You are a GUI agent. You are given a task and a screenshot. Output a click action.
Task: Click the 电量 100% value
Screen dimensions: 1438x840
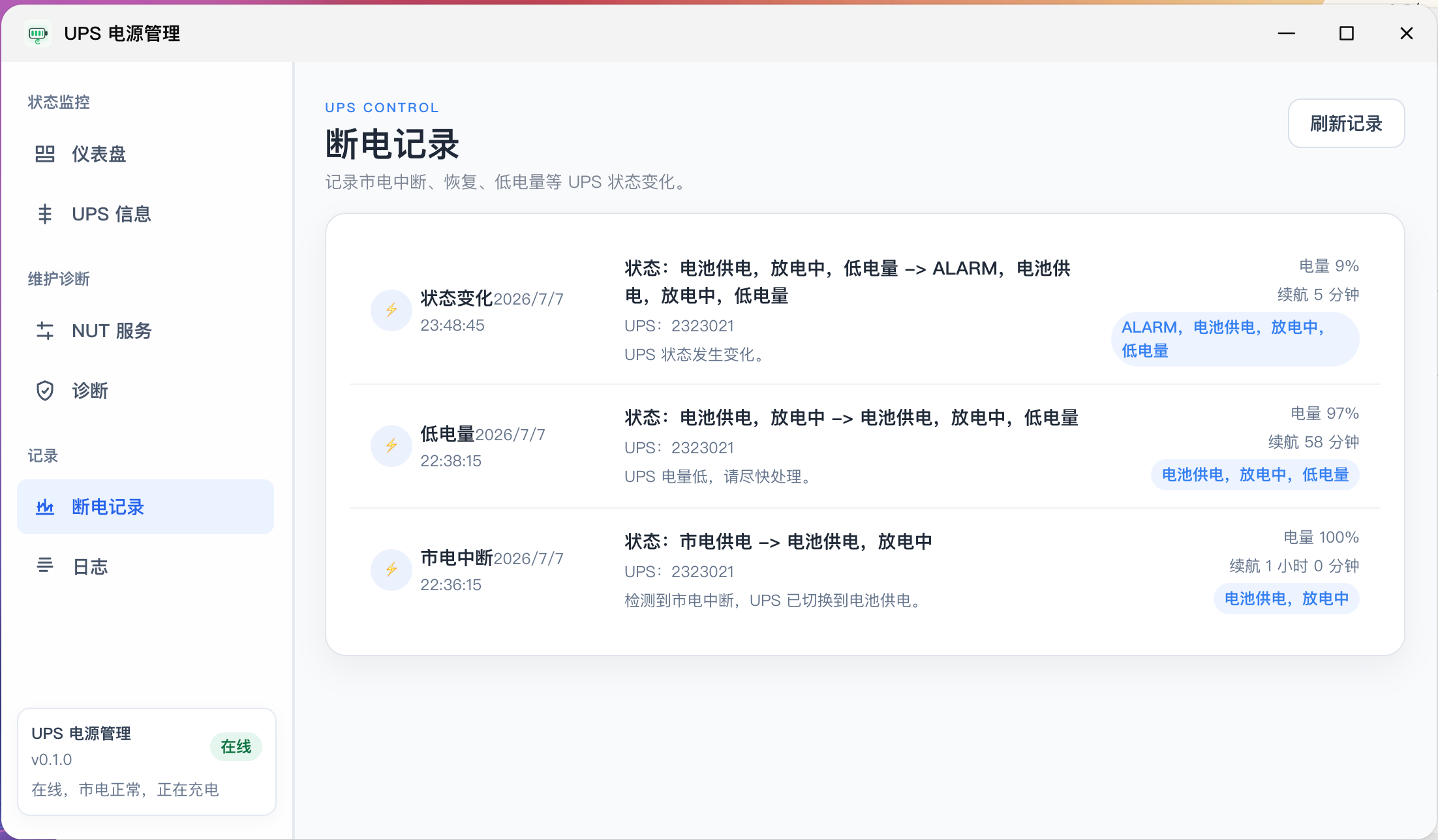coord(1321,537)
